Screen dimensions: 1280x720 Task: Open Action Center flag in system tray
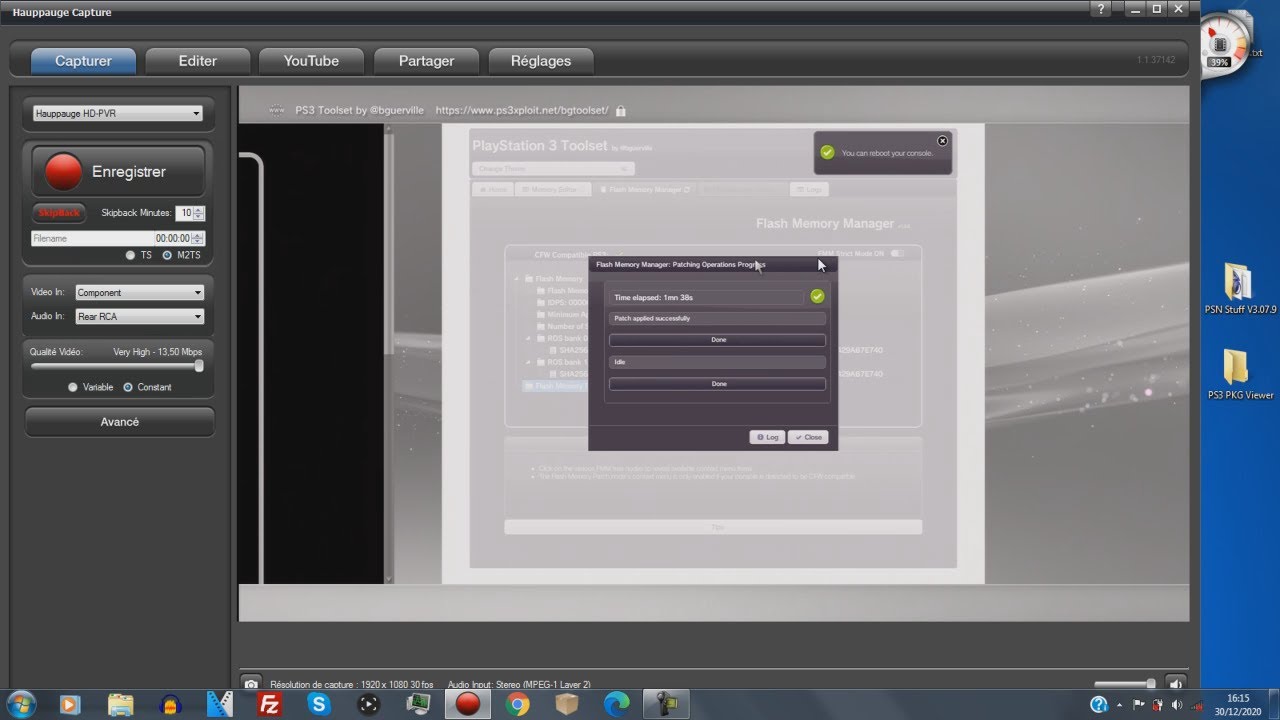coord(1139,705)
